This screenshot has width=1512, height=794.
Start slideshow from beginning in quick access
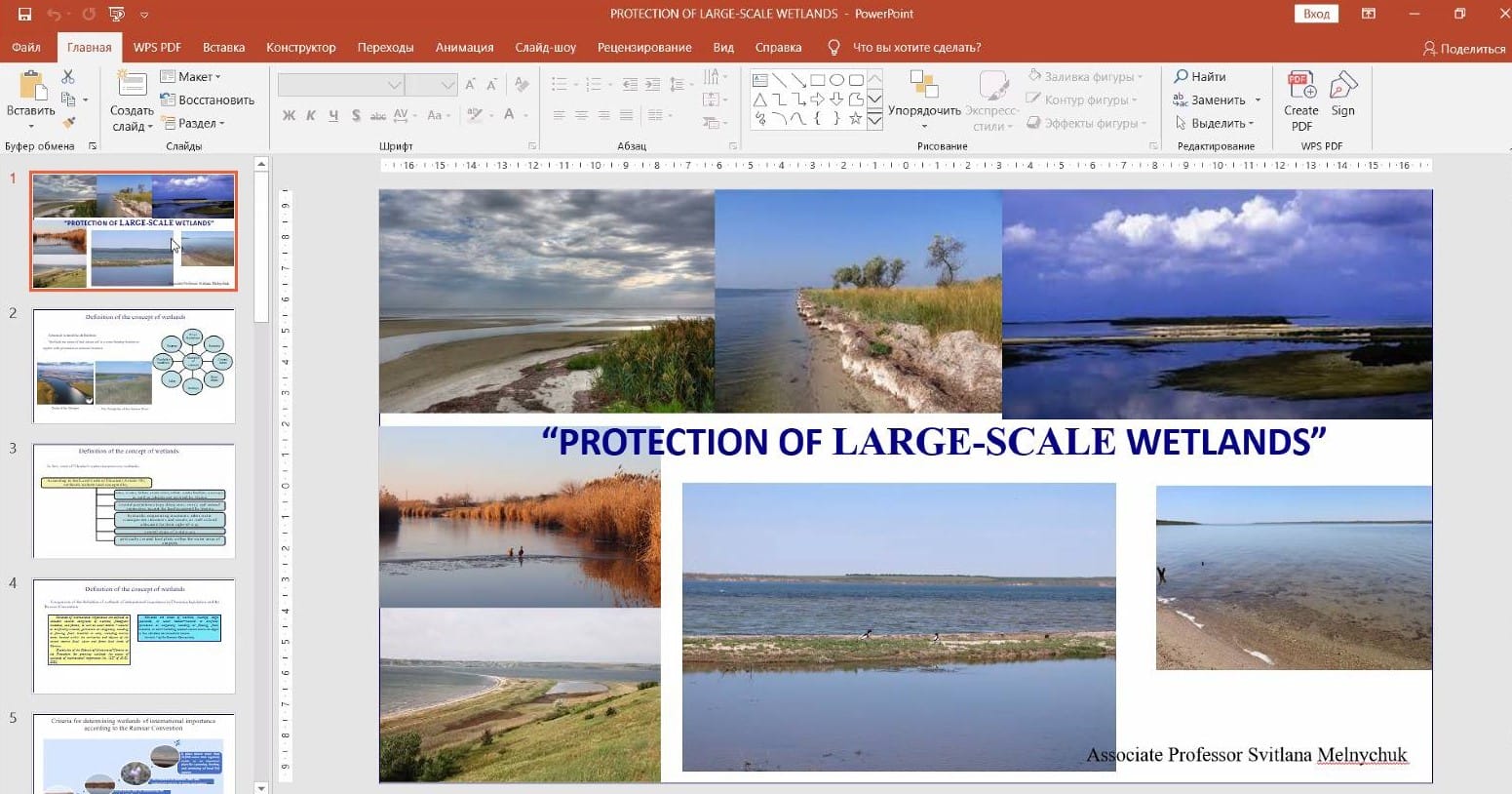[x=117, y=14]
